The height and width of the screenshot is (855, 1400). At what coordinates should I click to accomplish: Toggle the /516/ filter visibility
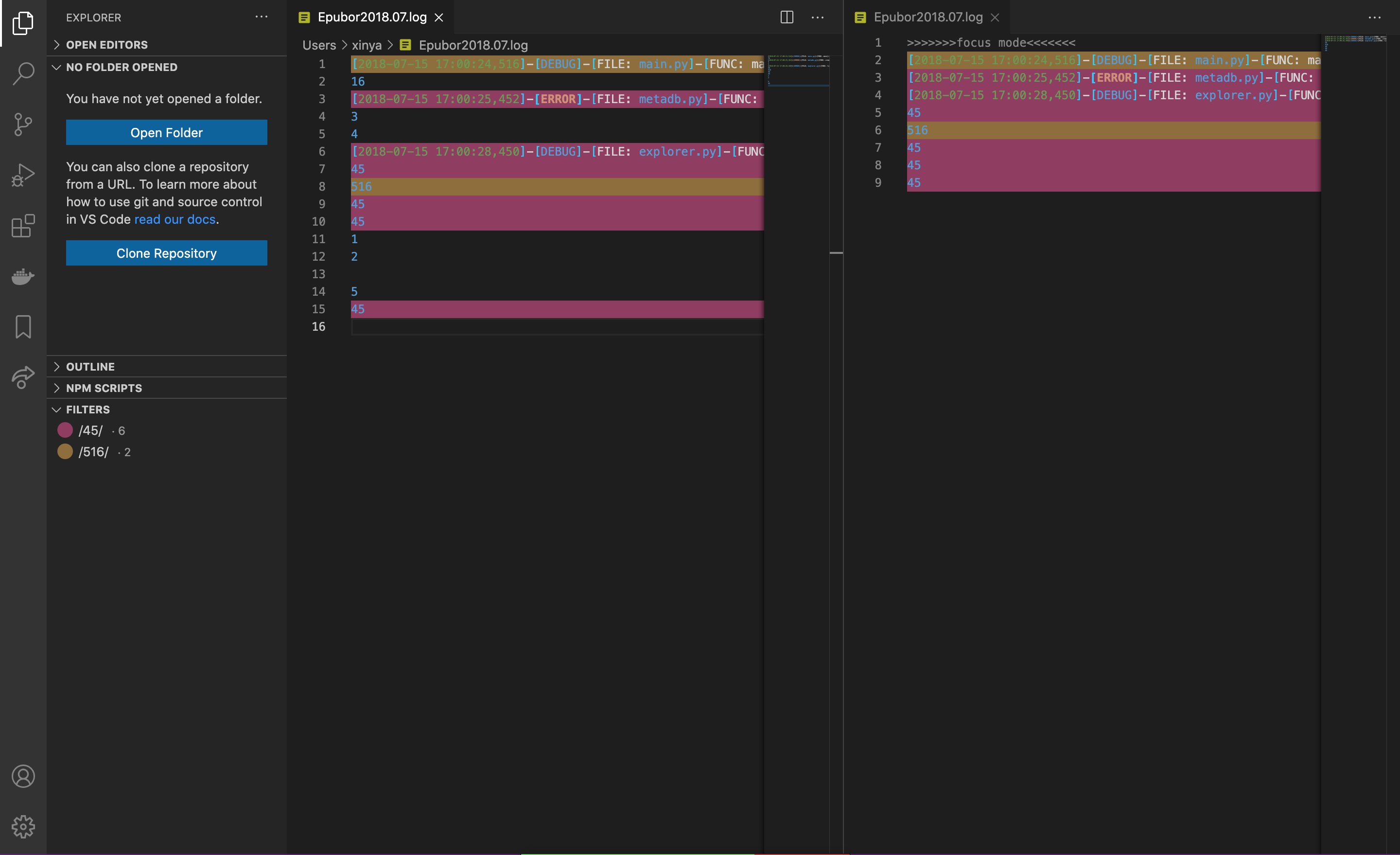coord(64,452)
